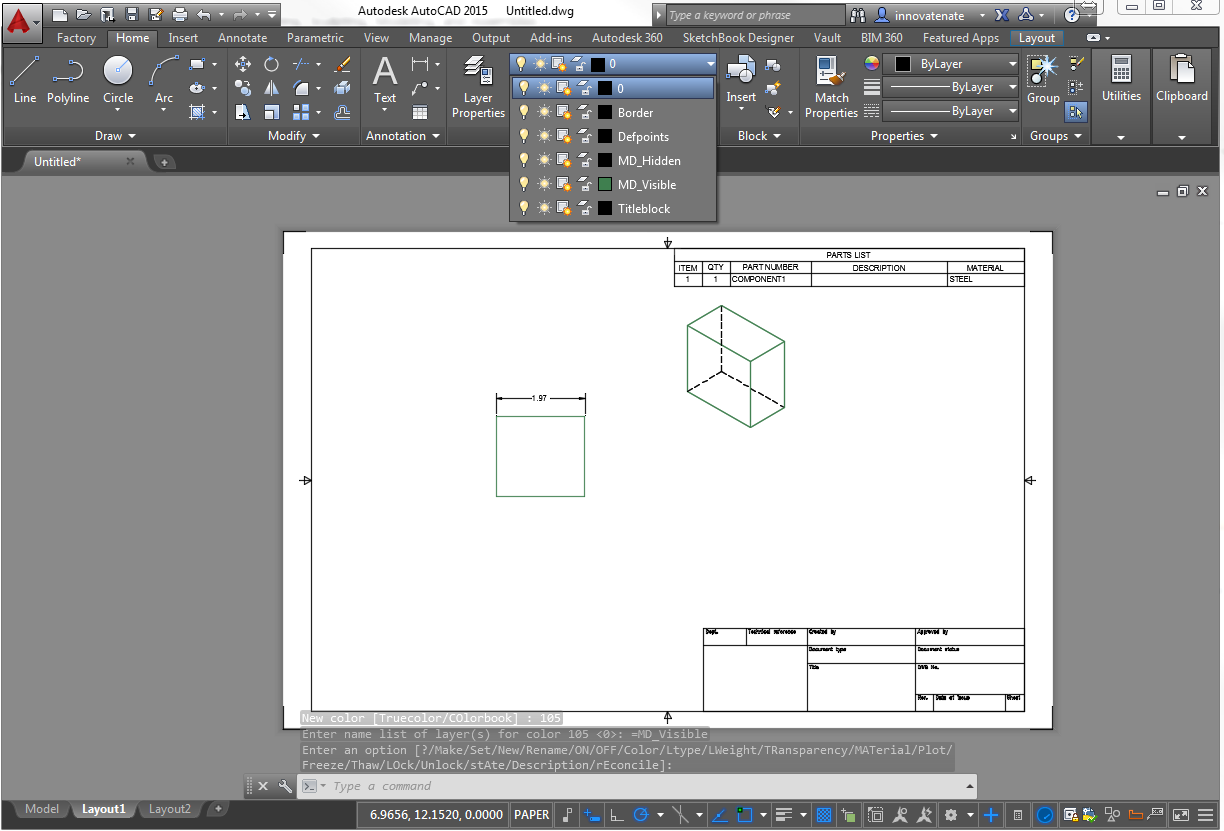Viewport: 1224px width, 831px height.
Task: Expand the Modify panel dropdown
Action: [294, 136]
